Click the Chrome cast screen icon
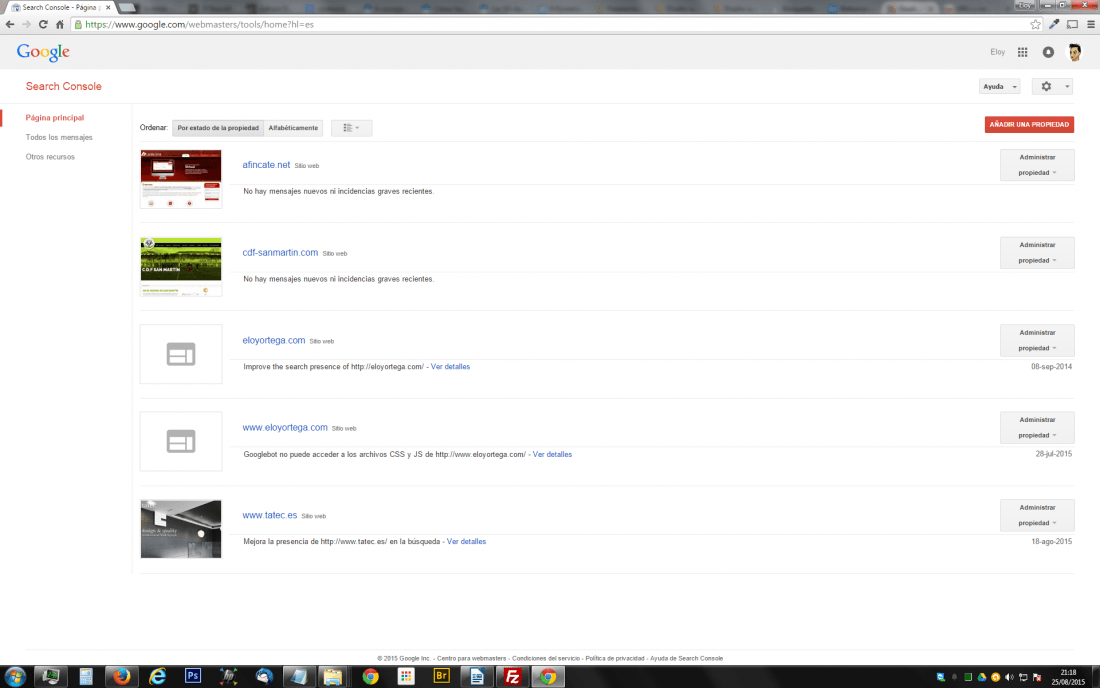The image size is (1100, 688). point(1073,24)
